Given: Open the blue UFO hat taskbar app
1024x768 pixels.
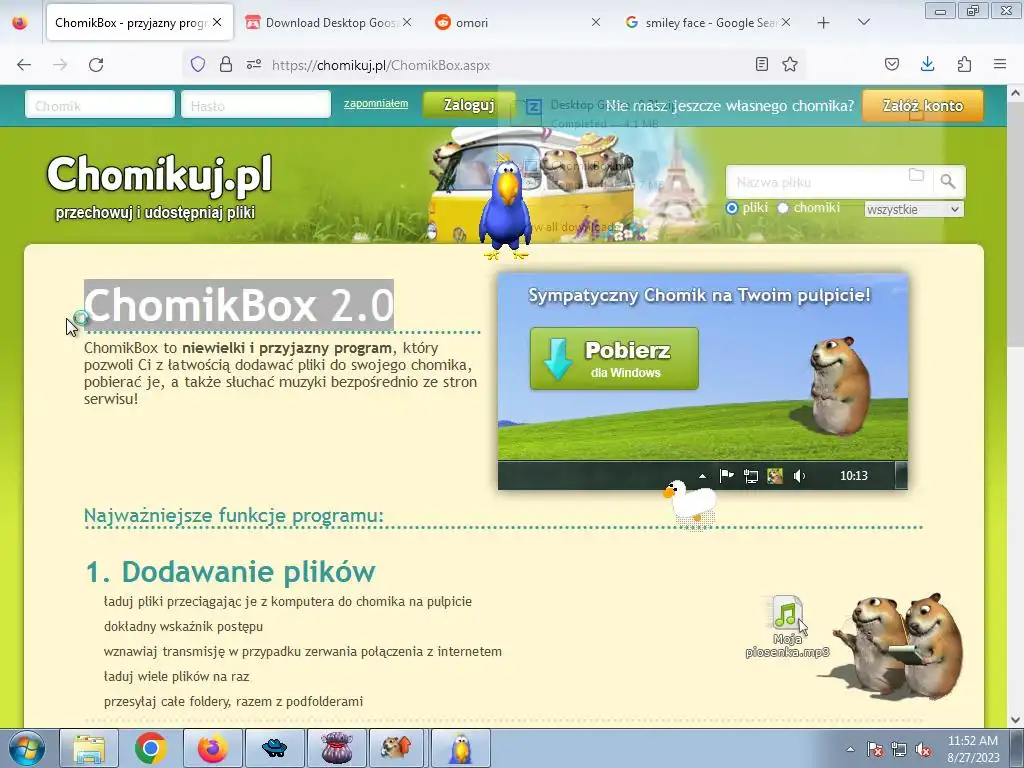Looking at the screenshot, I should (275, 748).
